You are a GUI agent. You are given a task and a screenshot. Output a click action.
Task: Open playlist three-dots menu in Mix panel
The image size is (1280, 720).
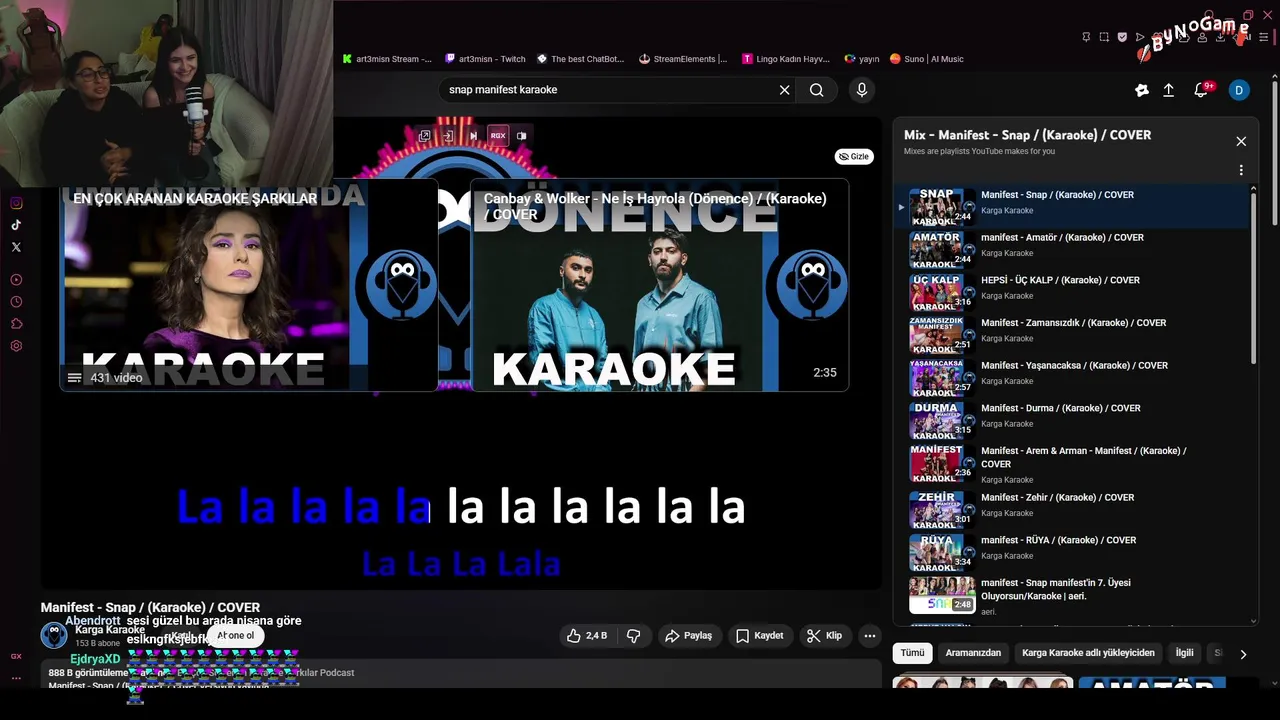[1241, 170]
